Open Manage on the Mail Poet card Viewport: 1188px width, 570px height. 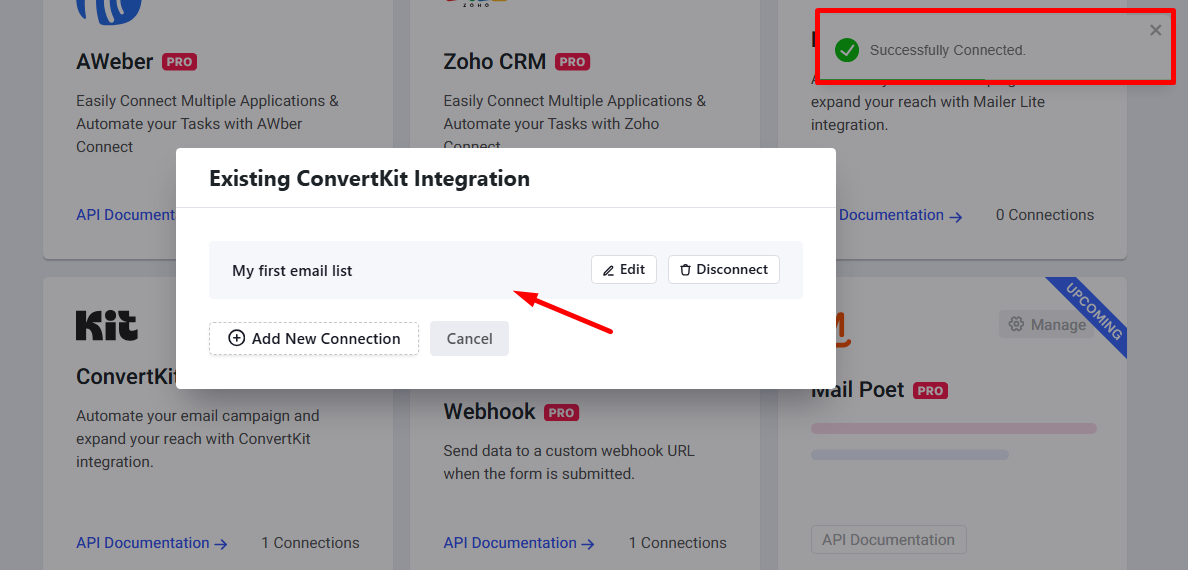[1047, 324]
